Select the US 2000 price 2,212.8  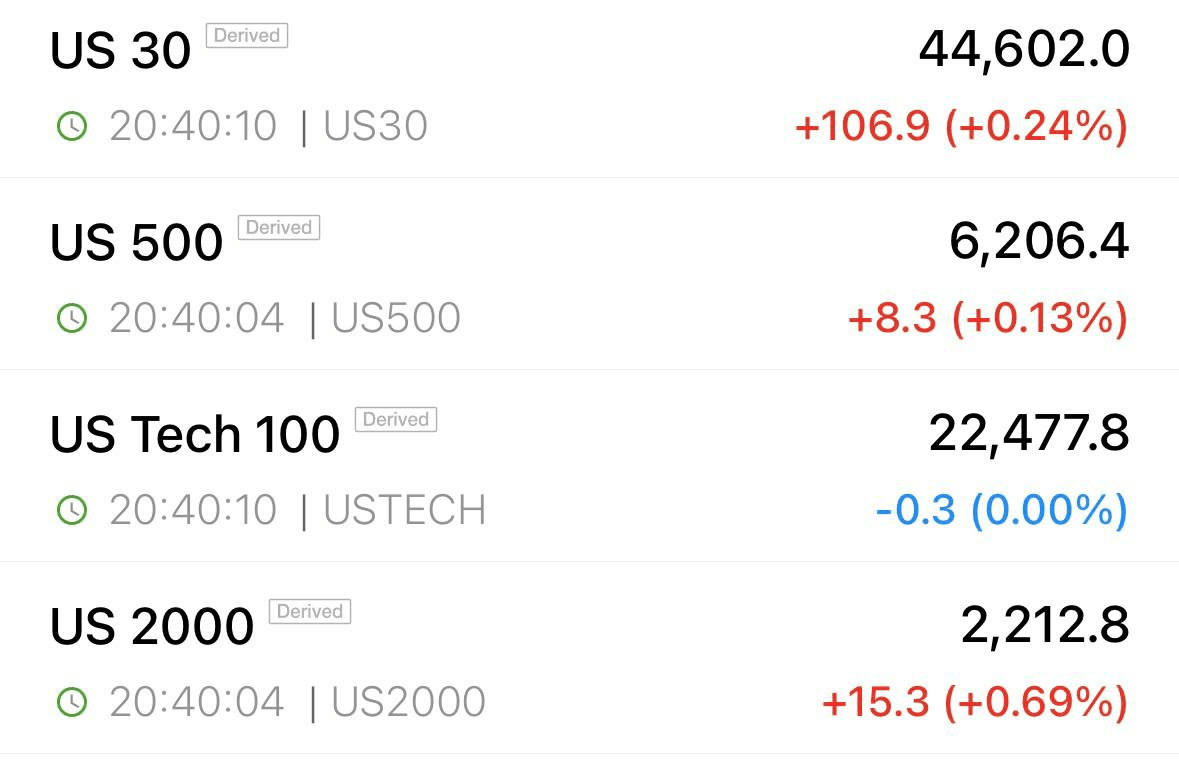[1045, 626]
